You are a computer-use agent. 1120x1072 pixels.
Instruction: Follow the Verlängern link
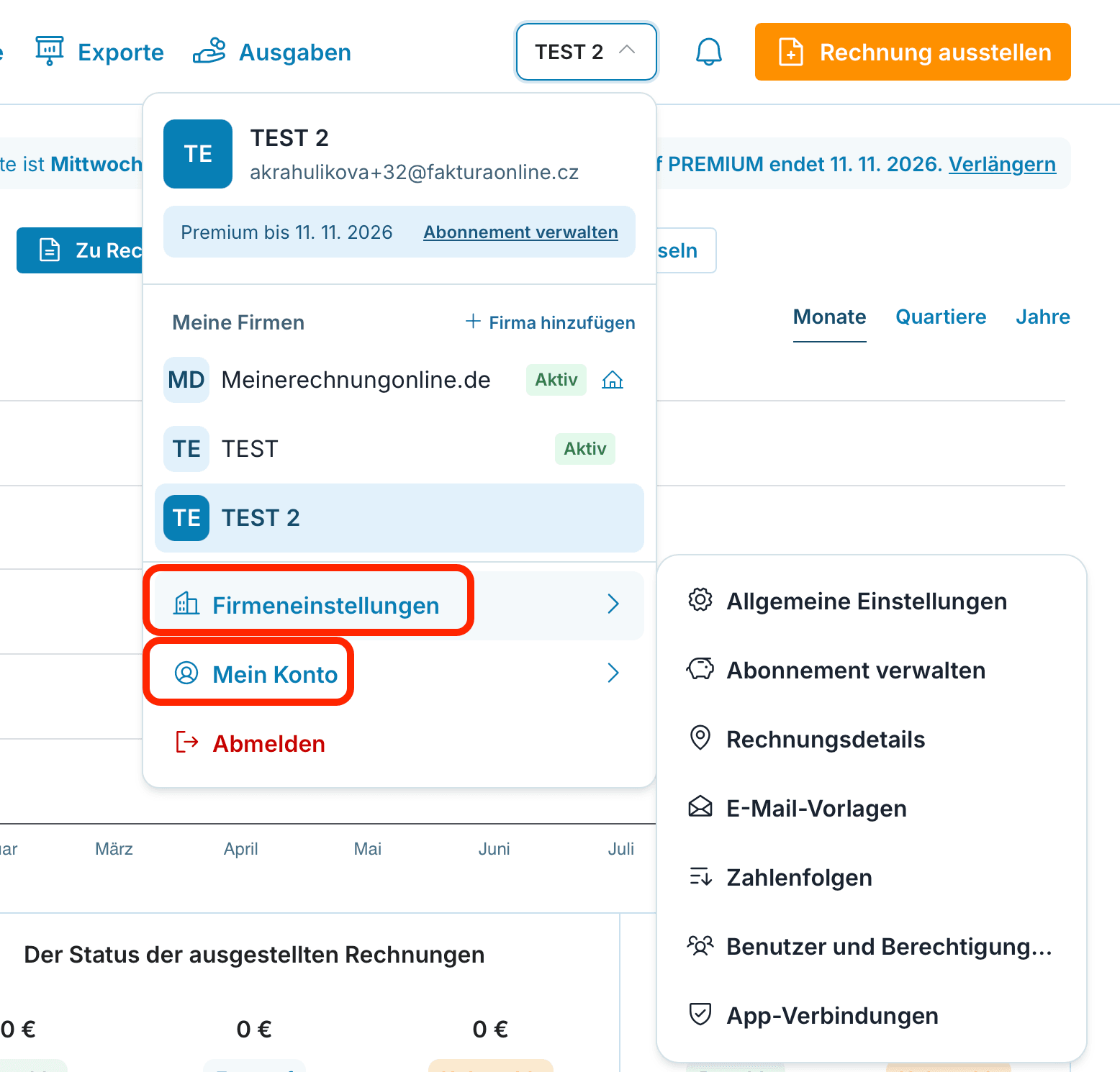point(1002,164)
